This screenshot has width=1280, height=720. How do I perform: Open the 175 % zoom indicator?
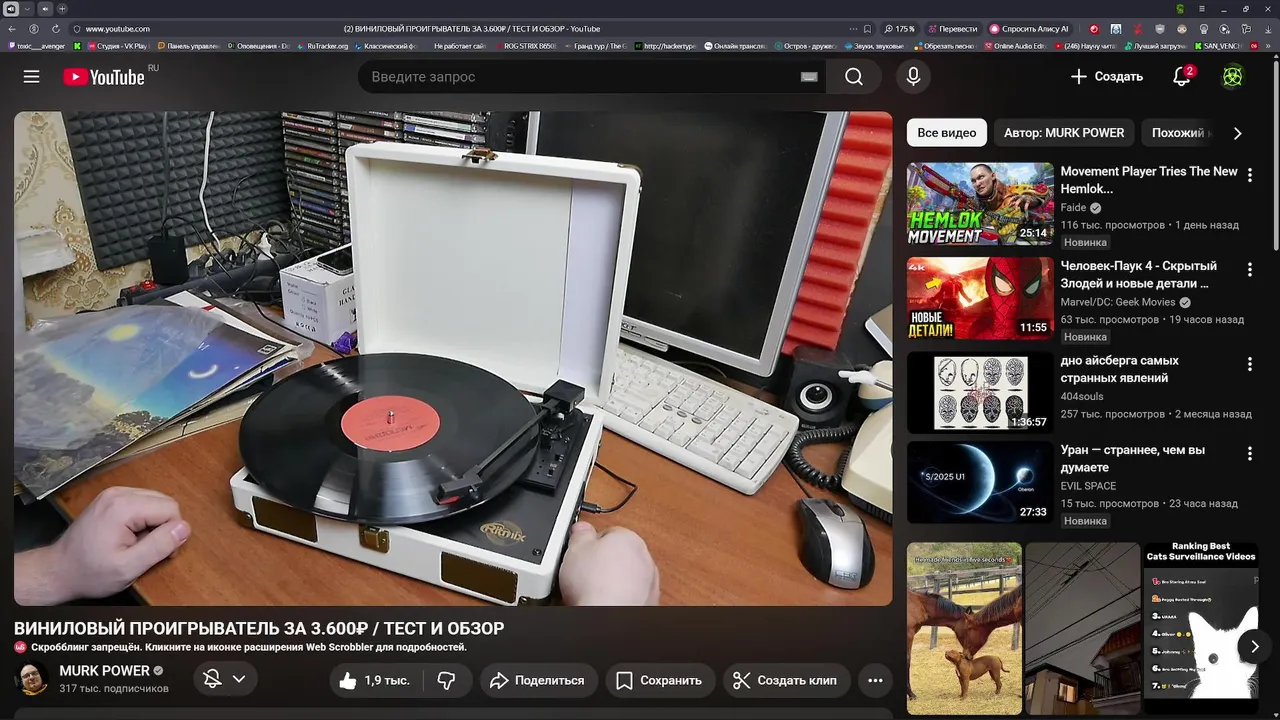[x=899, y=29]
